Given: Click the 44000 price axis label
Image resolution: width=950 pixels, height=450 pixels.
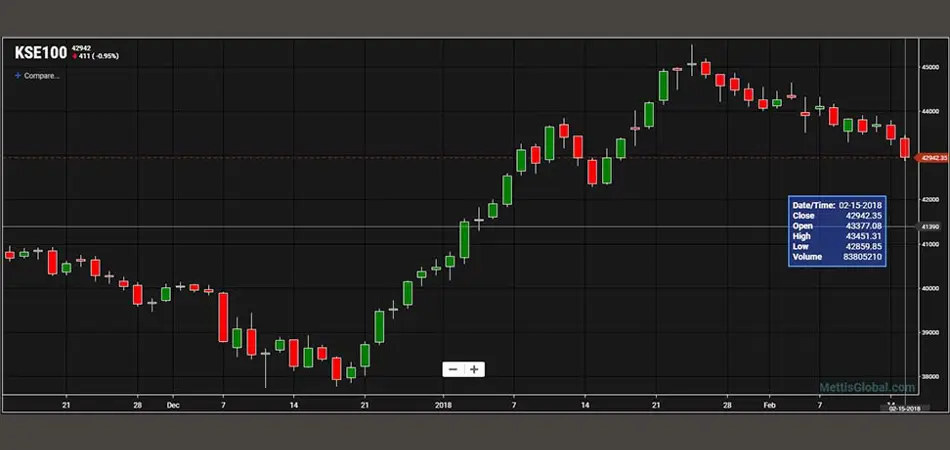Looking at the screenshot, I should pyautogui.click(x=931, y=111).
